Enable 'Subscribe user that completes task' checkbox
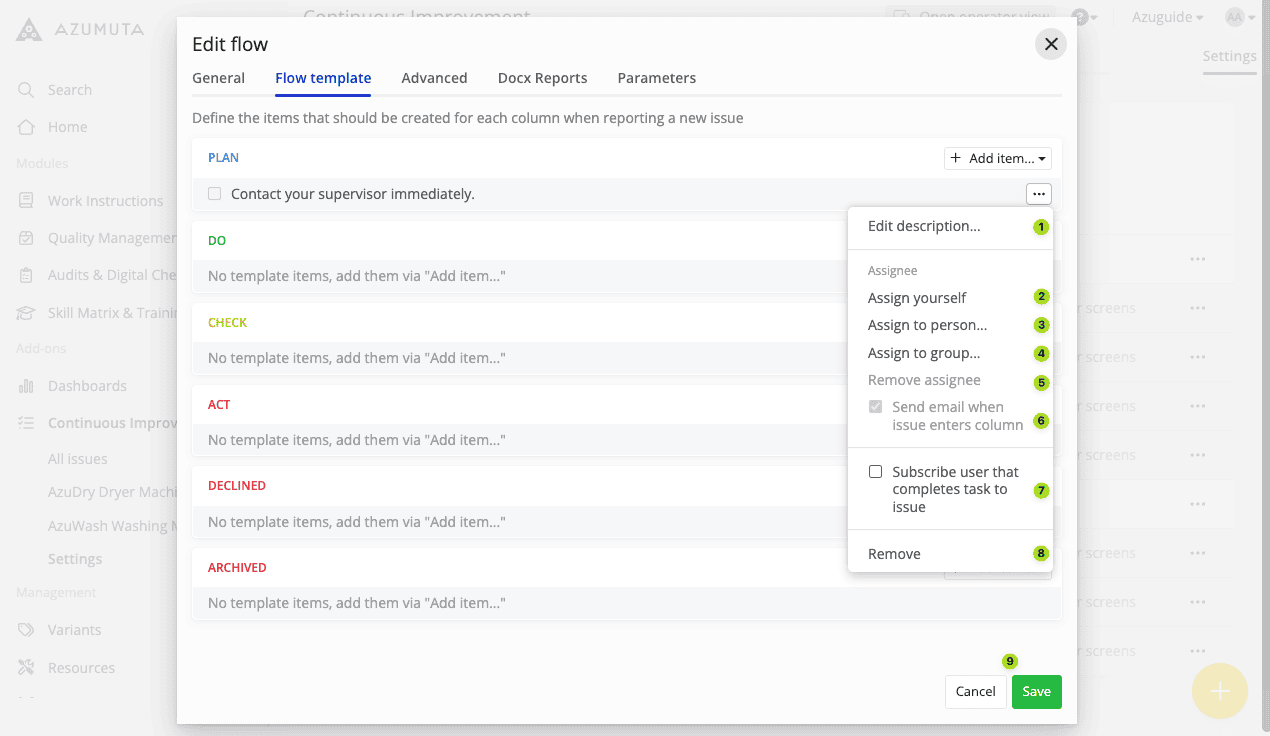The height and width of the screenshot is (736, 1270). coord(876,472)
